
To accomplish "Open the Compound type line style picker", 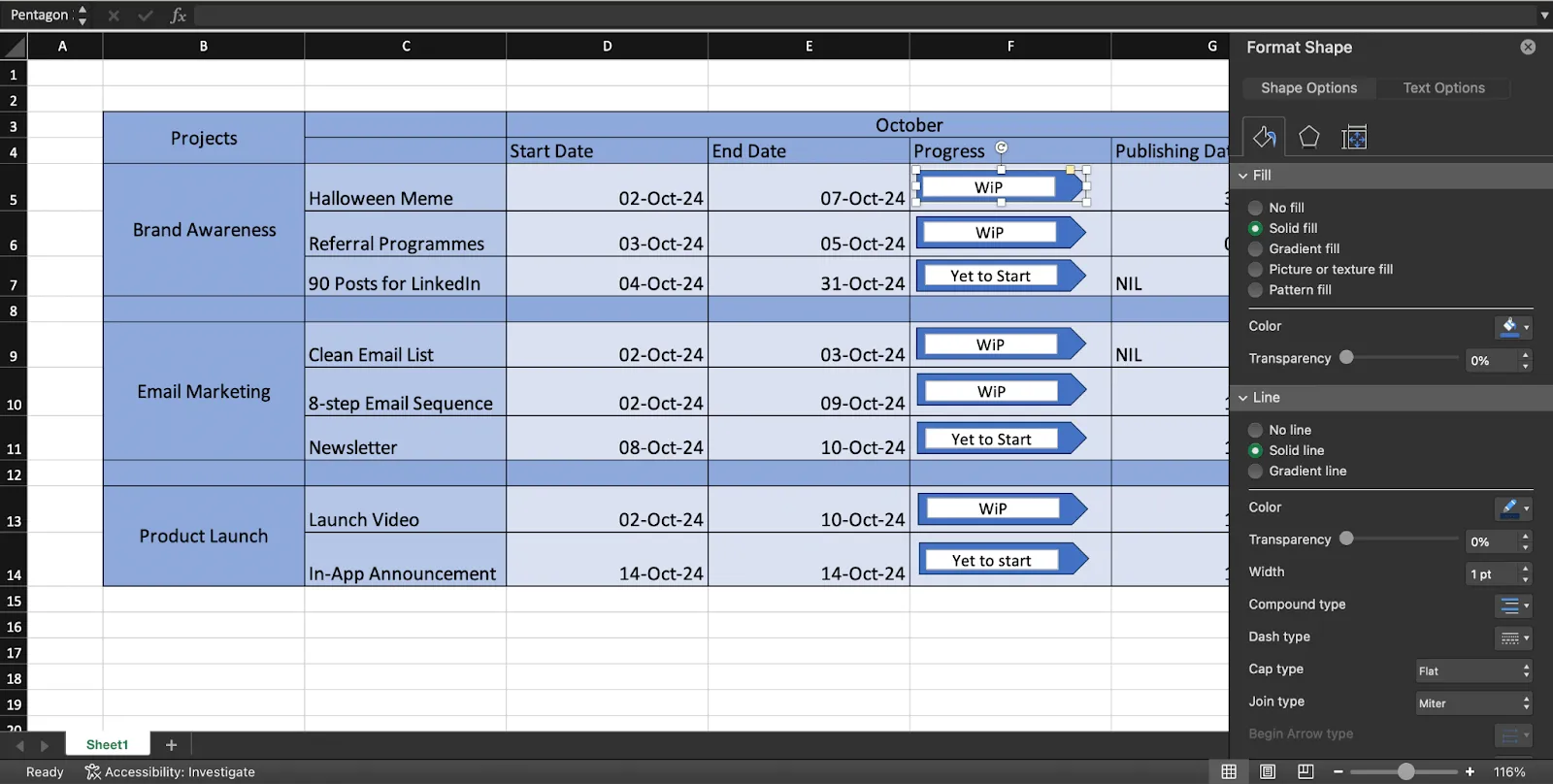I will [x=1513, y=605].
